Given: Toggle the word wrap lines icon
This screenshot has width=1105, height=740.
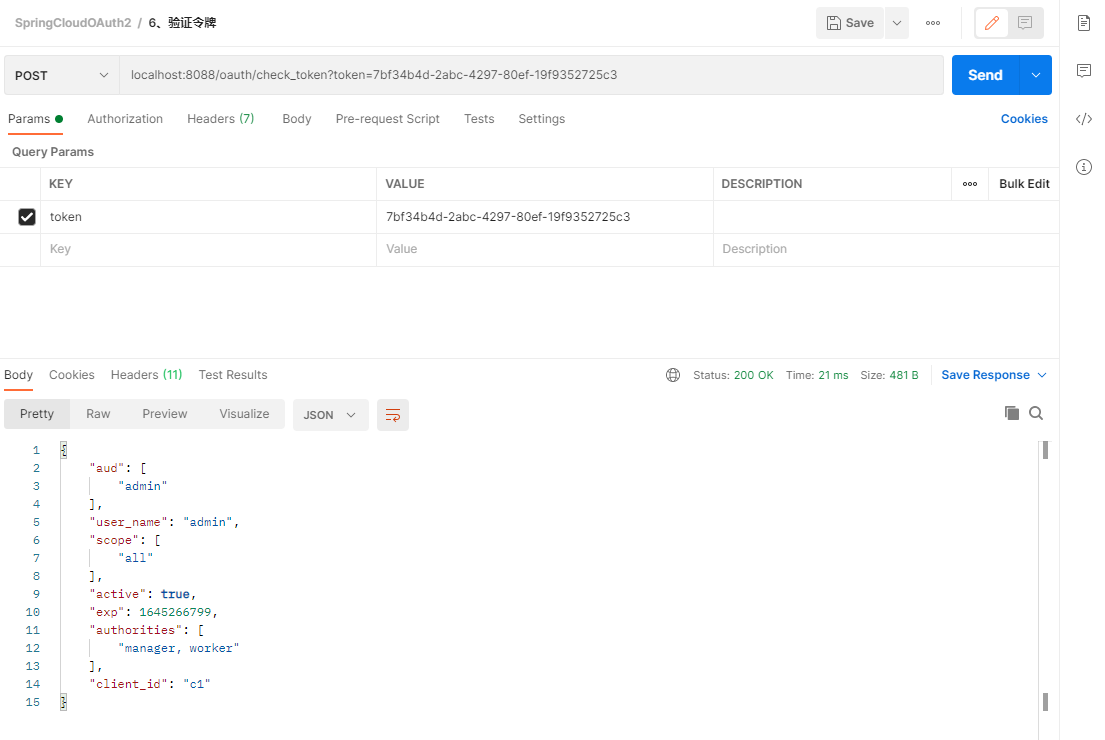Looking at the screenshot, I should tap(393, 415).
